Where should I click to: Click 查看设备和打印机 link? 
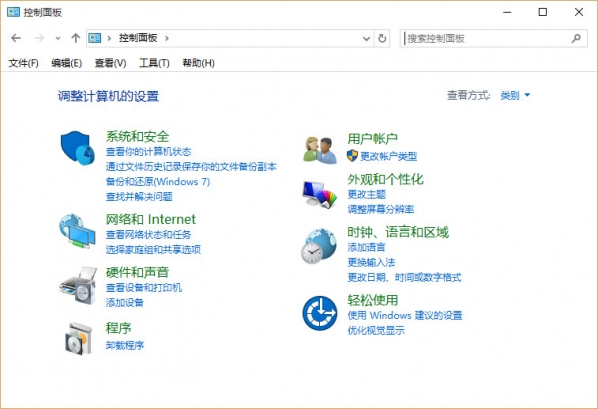(144, 287)
